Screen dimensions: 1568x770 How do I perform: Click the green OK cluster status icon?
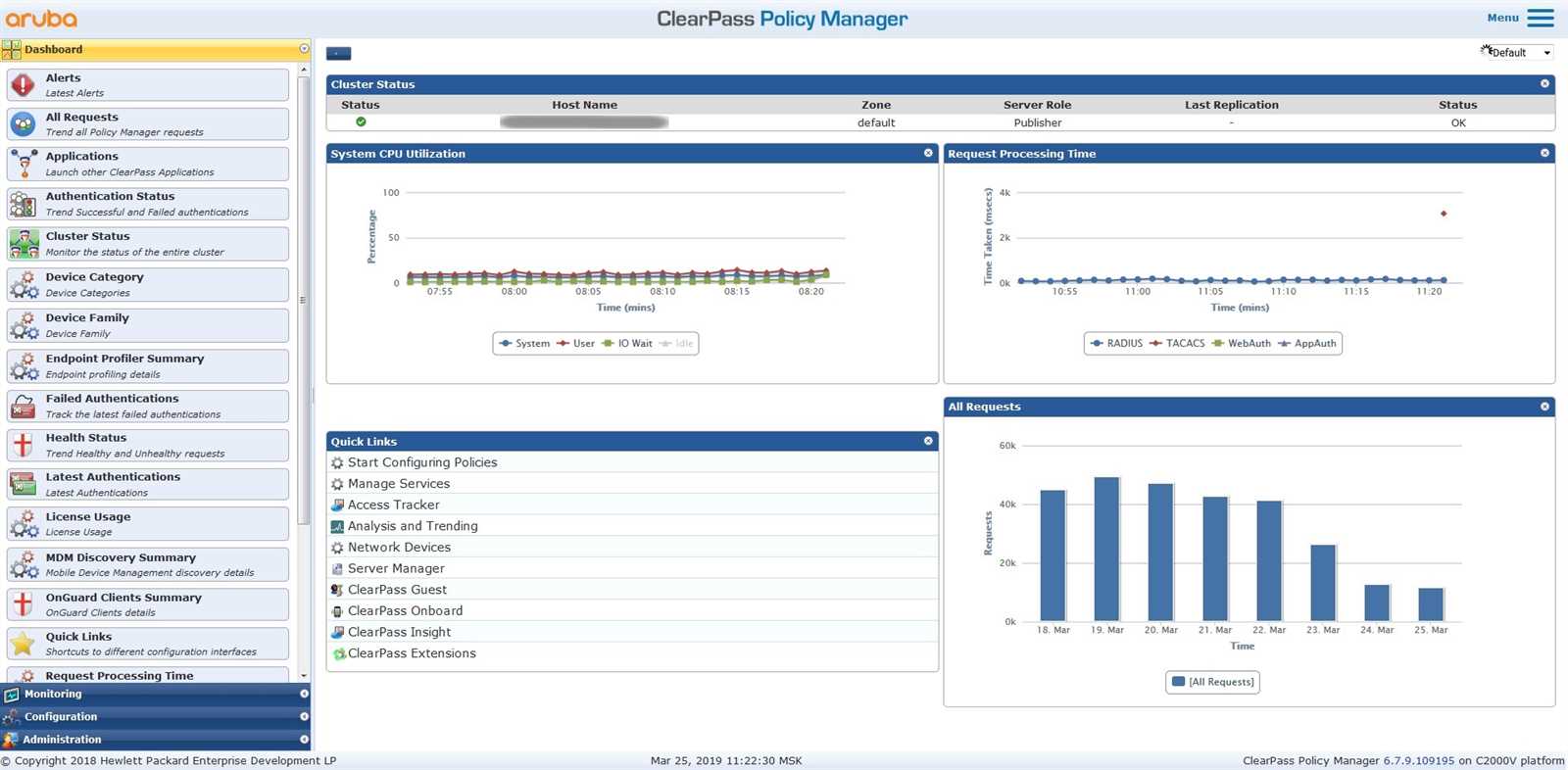click(x=361, y=122)
